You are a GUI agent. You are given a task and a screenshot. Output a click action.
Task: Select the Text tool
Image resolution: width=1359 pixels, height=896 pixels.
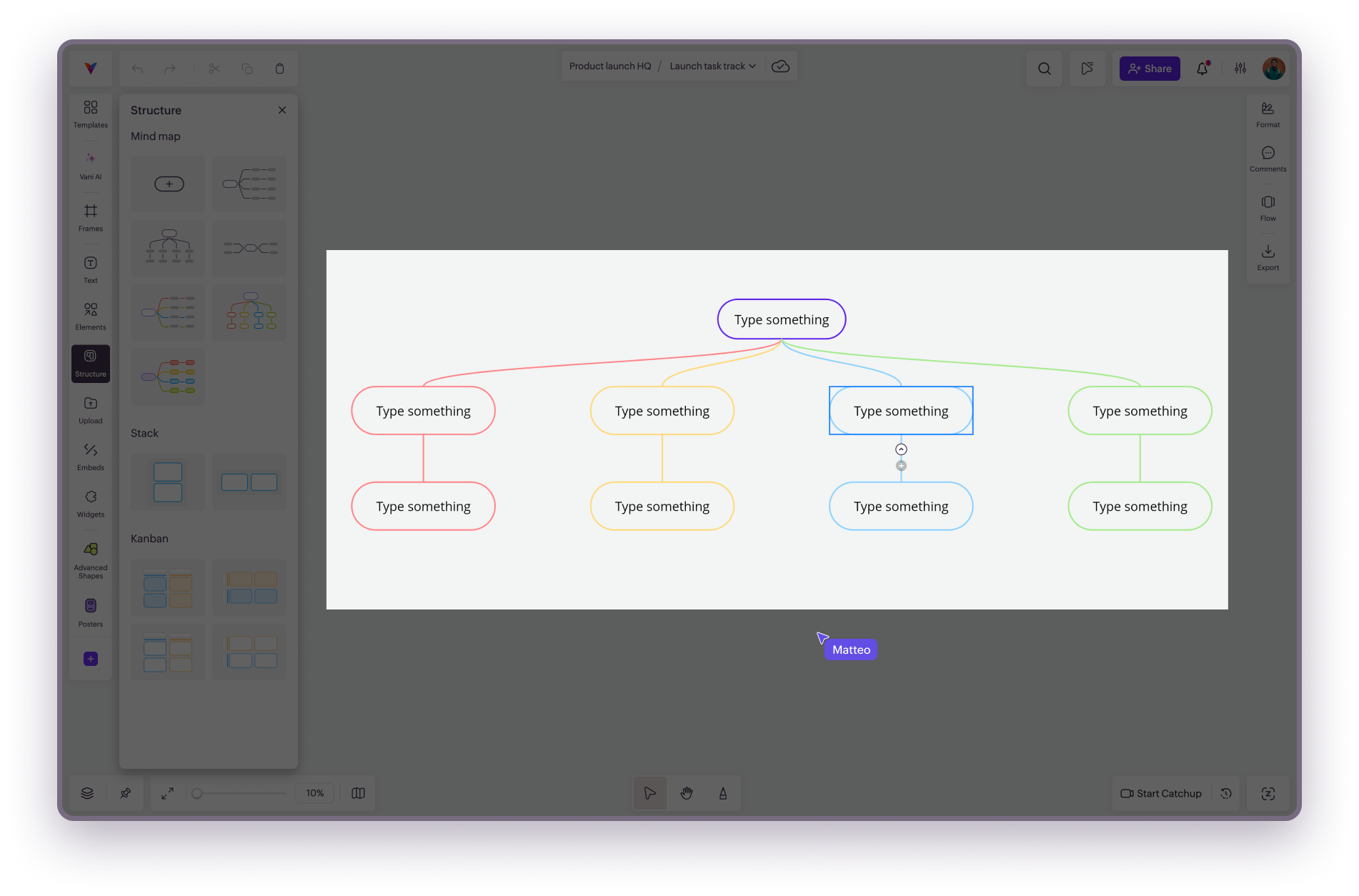click(x=91, y=270)
